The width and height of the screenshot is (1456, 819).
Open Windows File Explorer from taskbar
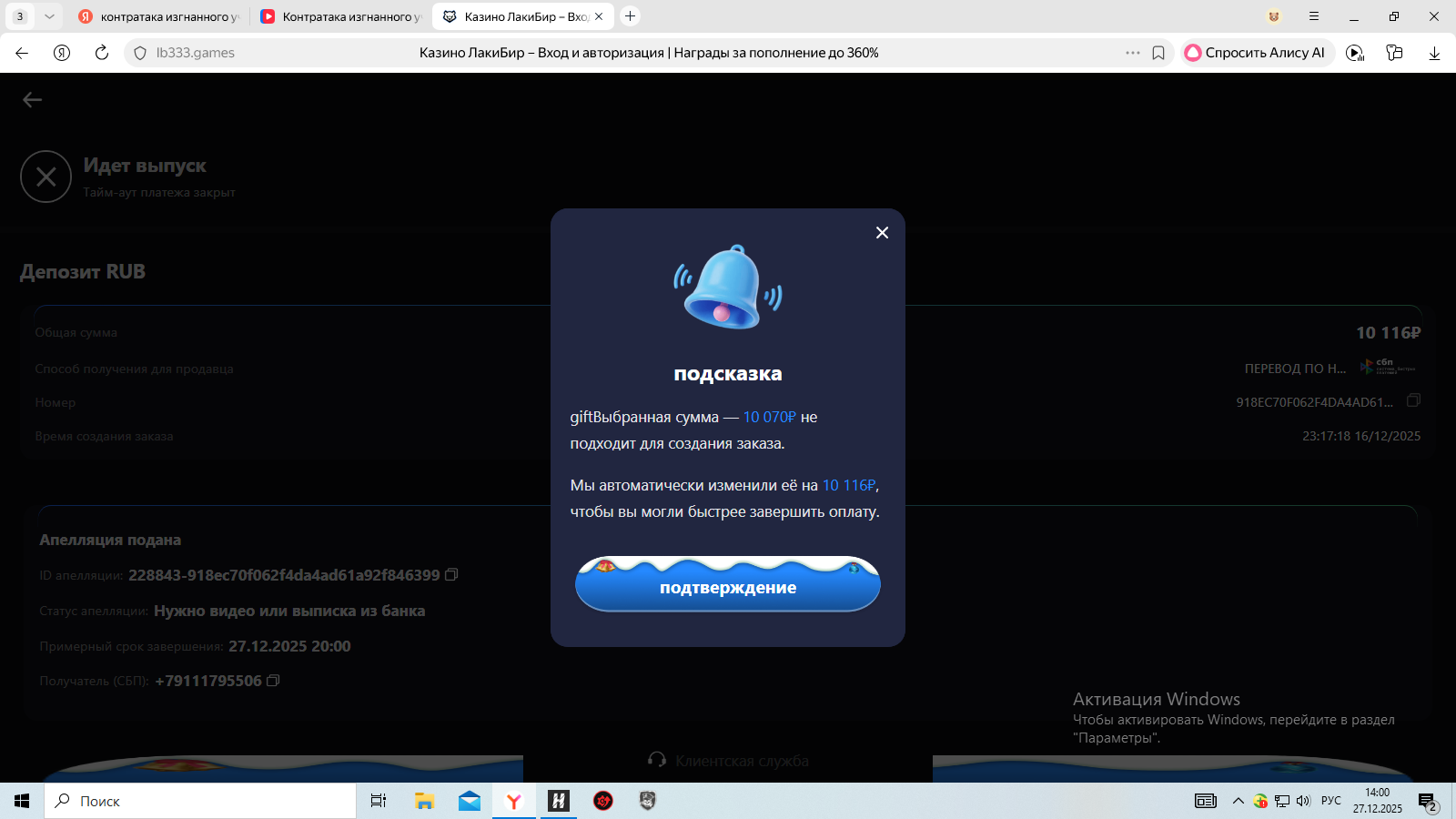pos(424,801)
